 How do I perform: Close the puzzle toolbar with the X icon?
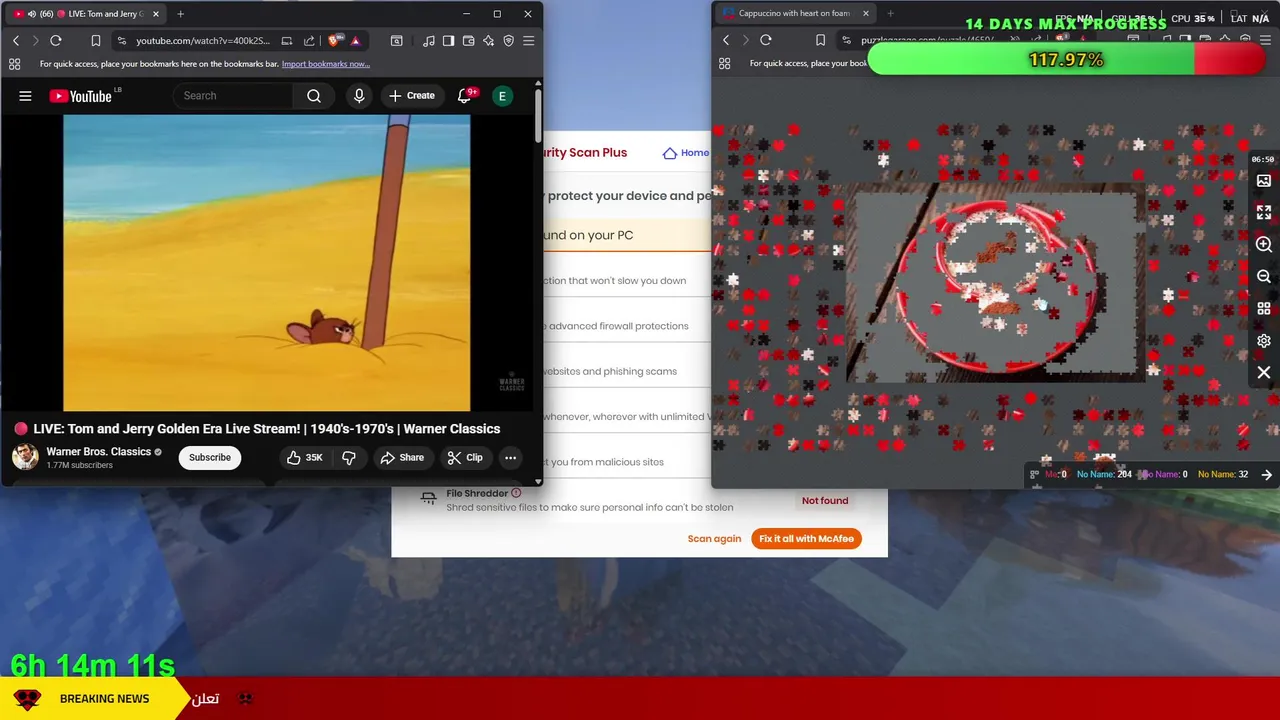1264,373
